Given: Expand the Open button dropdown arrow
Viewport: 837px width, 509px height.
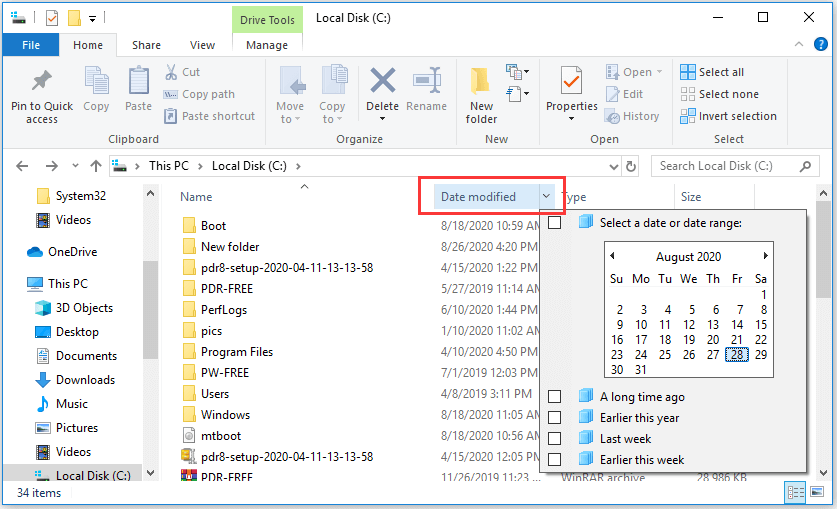Looking at the screenshot, I should (x=659, y=71).
